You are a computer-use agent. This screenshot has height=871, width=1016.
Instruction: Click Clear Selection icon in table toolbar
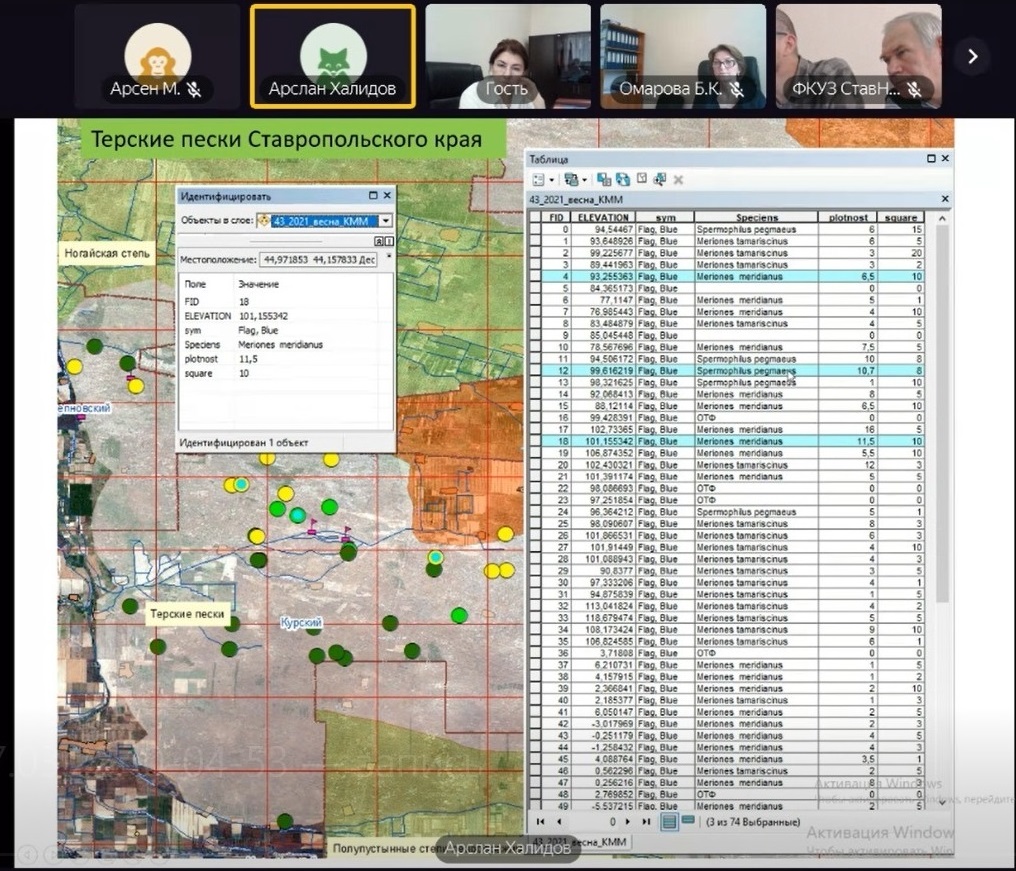coord(641,180)
